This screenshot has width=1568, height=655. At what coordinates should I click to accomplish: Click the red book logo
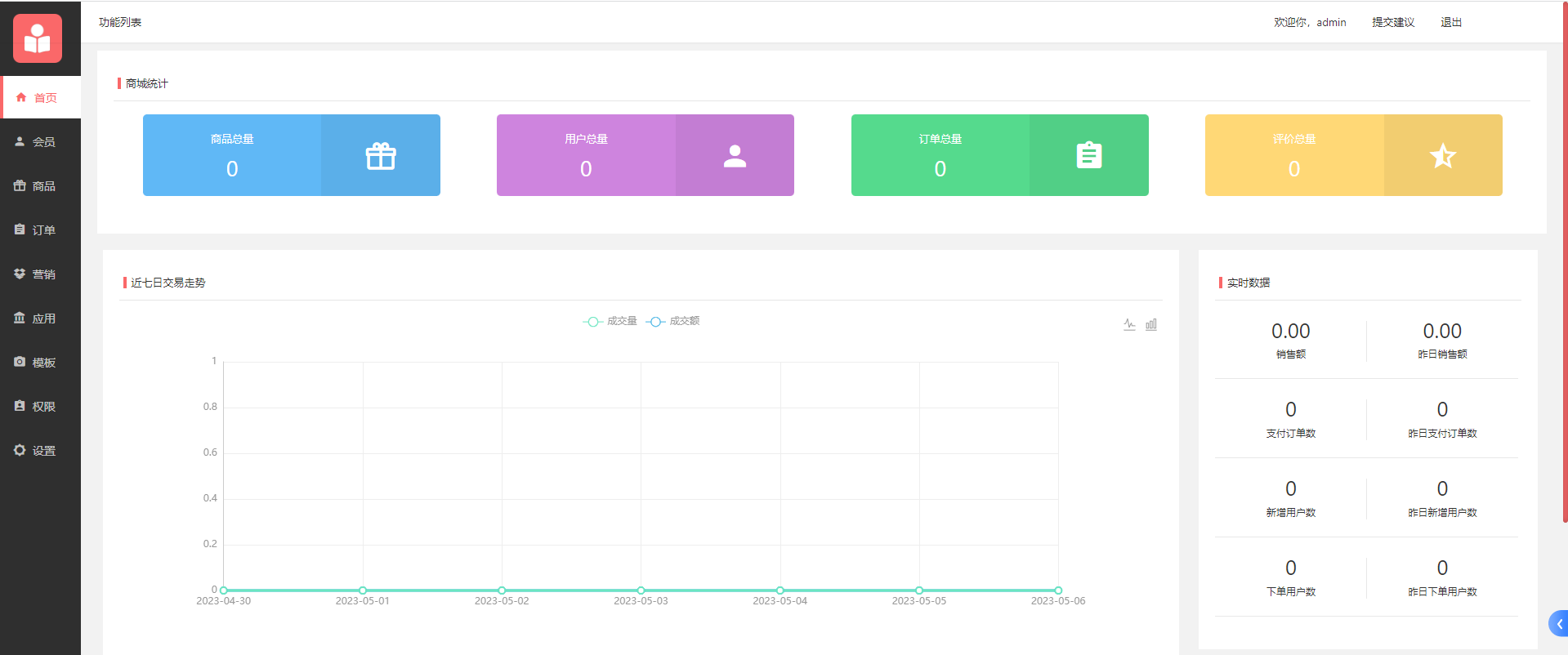point(38,38)
